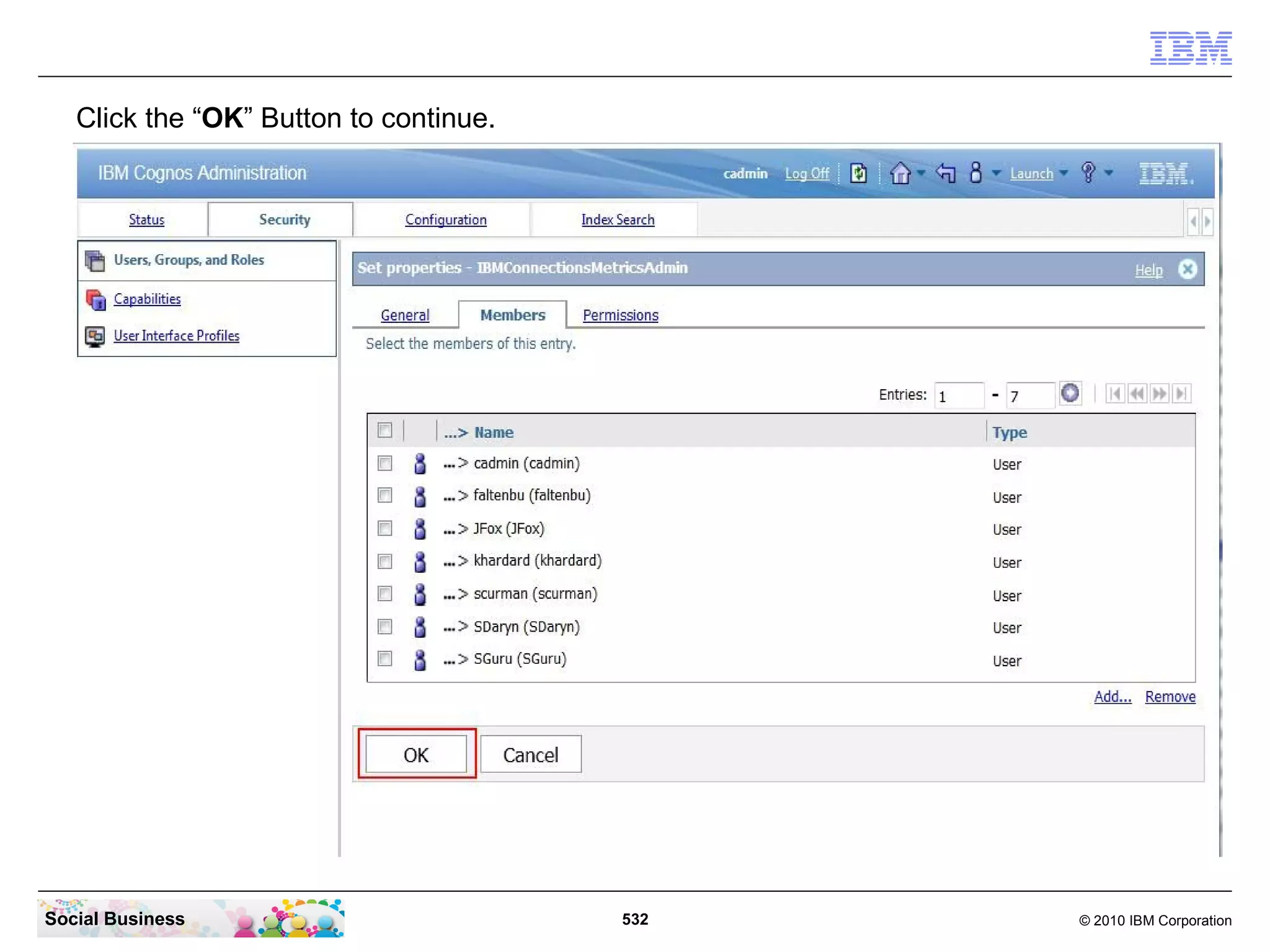The width and height of the screenshot is (1270, 952).
Task: Expand the path of JFox entry
Action: coord(456,529)
